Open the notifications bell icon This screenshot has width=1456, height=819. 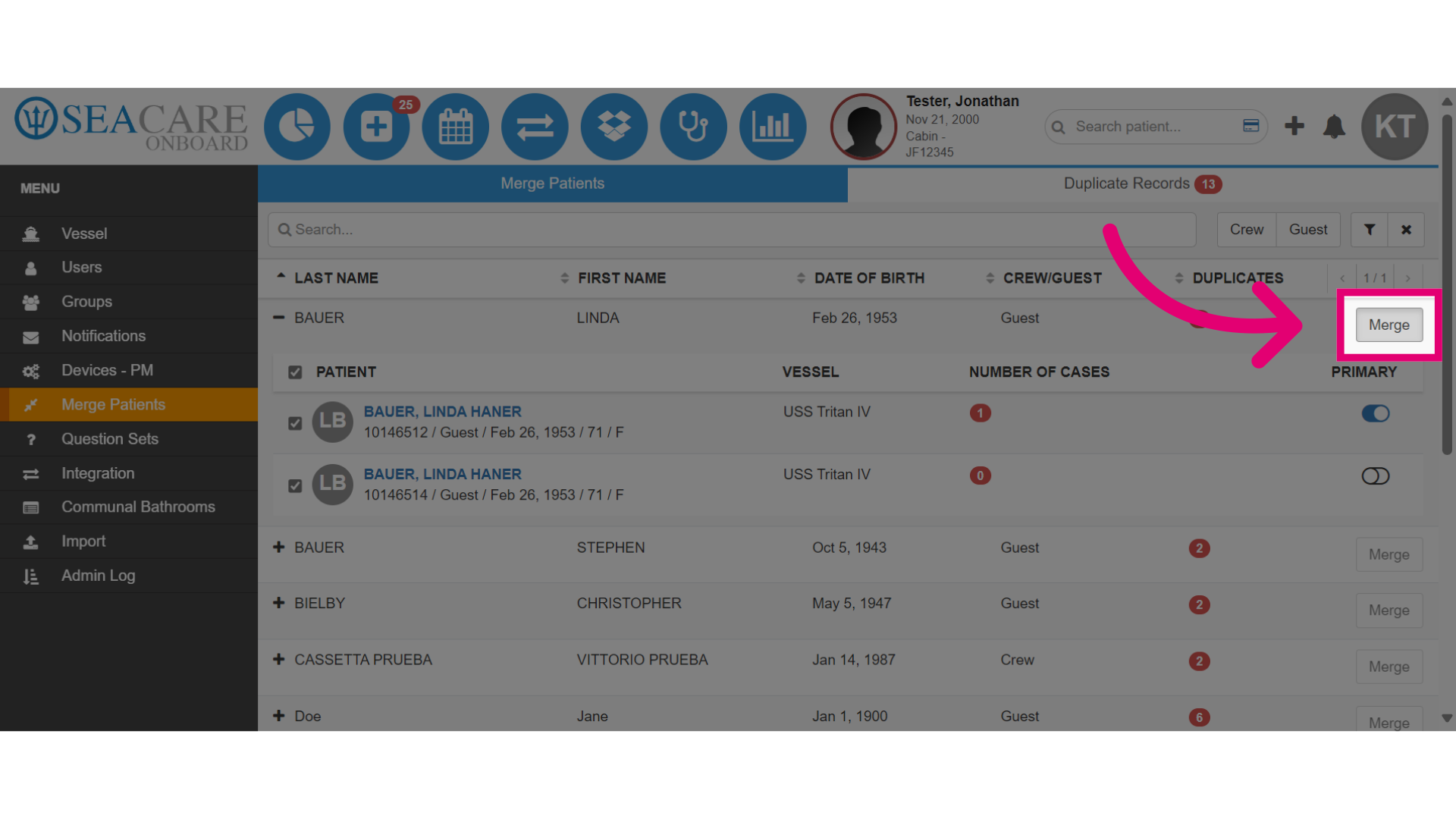pyautogui.click(x=1334, y=126)
